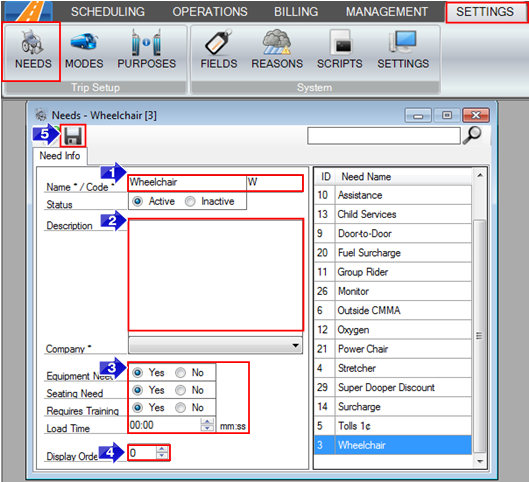Viewport: 529px width, 482px height.
Task: Open the PURPOSES icon
Action: coord(146,42)
